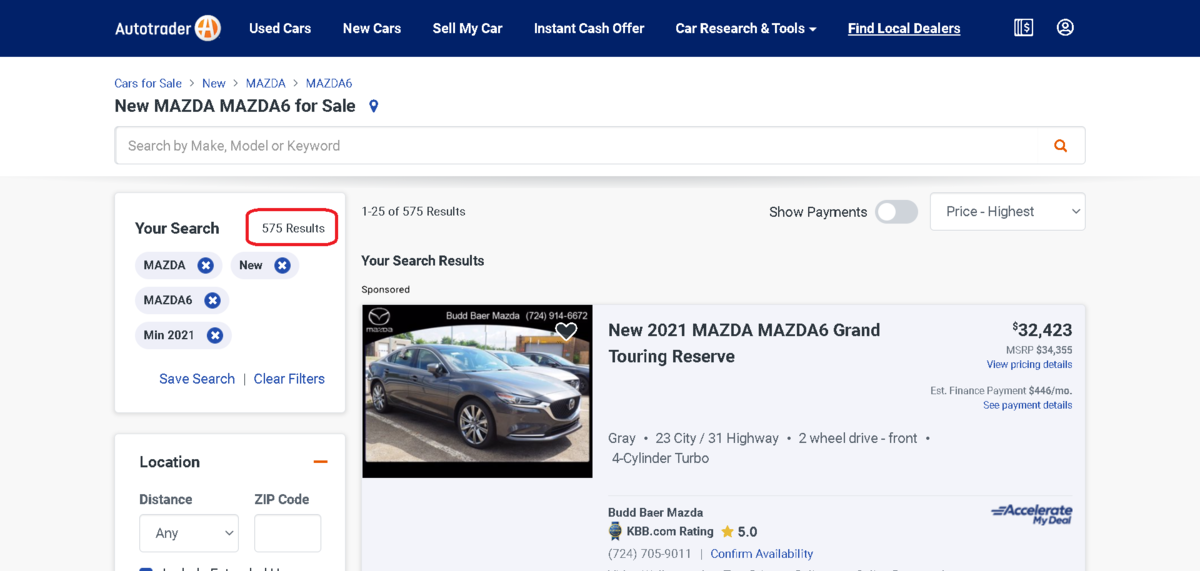Toggle the Show Payments switch
The height and width of the screenshot is (571, 1200).
896,212
